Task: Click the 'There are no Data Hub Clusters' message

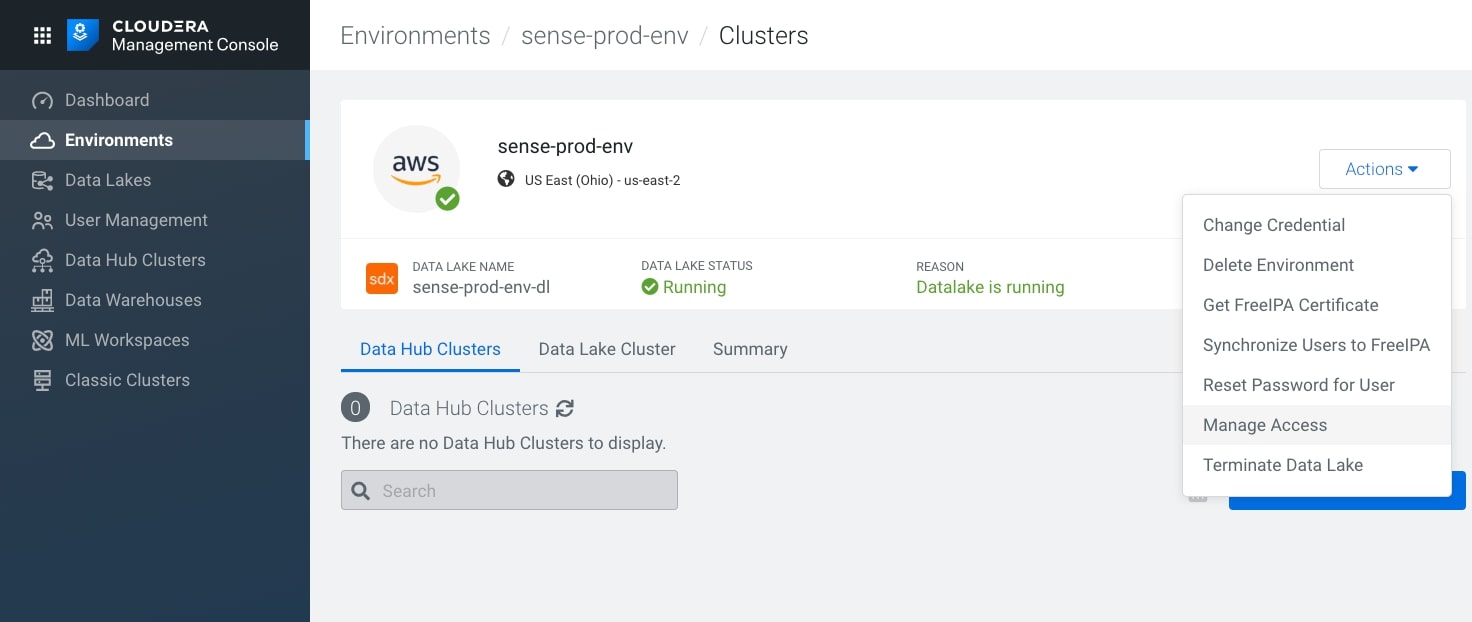Action: point(503,442)
